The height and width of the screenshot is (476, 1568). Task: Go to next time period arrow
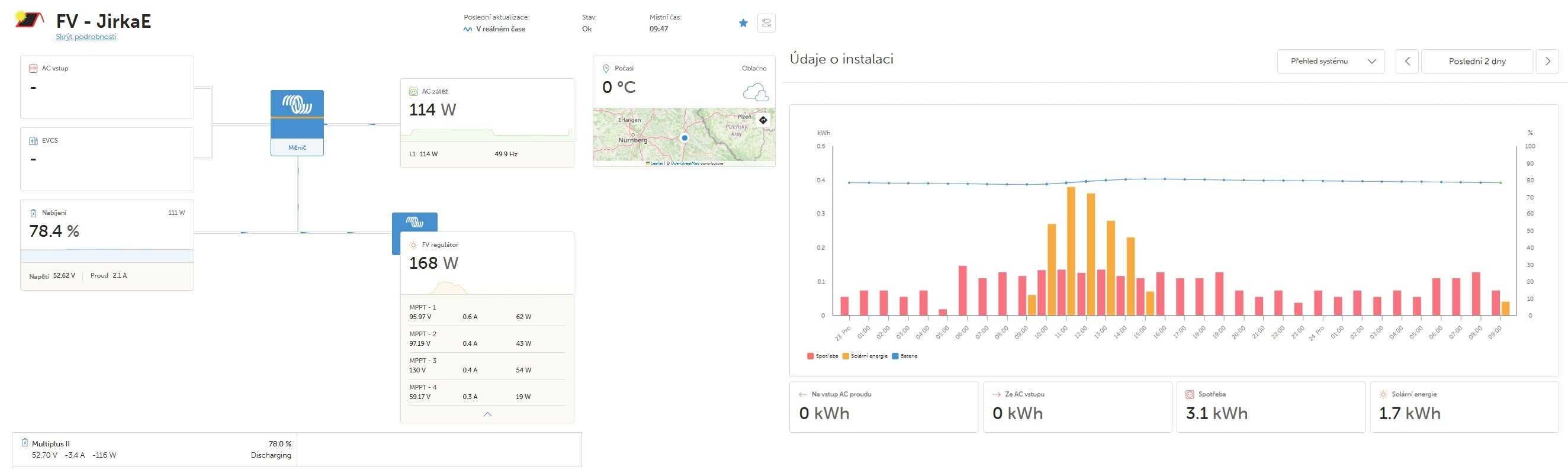(x=1547, y=62)
